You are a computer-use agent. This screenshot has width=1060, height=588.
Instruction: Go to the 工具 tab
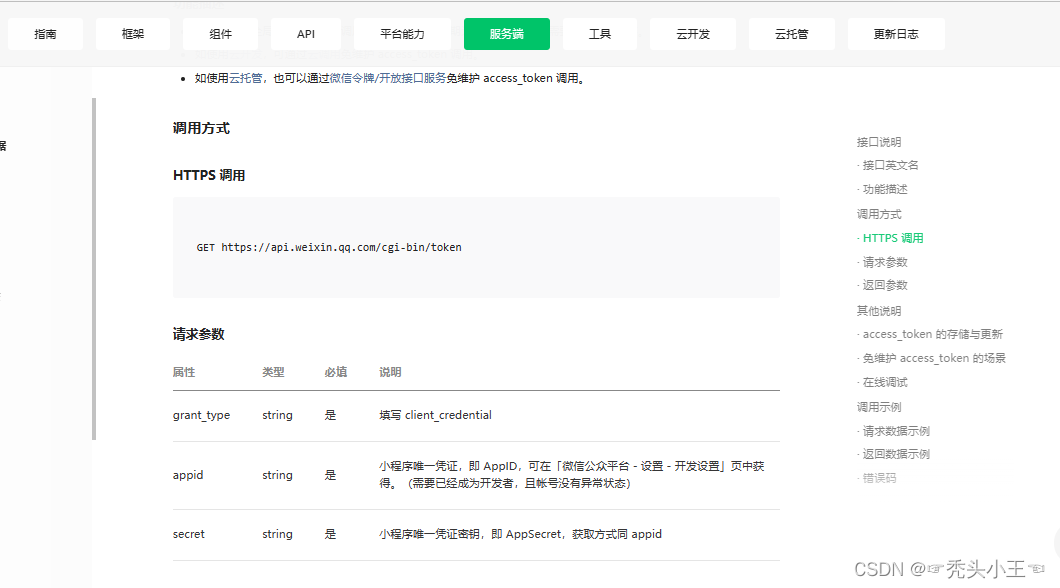600,34
